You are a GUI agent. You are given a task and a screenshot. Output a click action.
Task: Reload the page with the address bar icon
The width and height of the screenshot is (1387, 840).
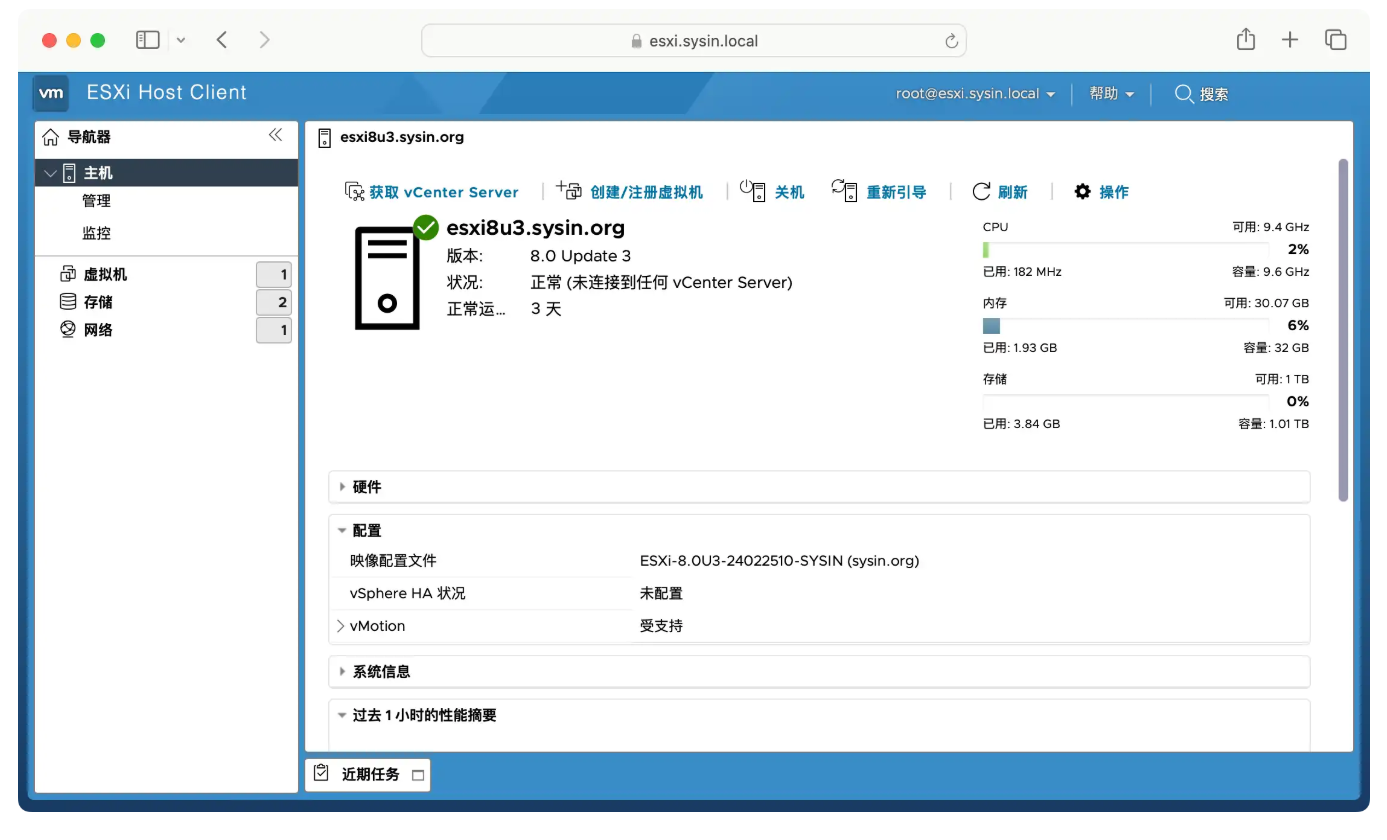951,41
